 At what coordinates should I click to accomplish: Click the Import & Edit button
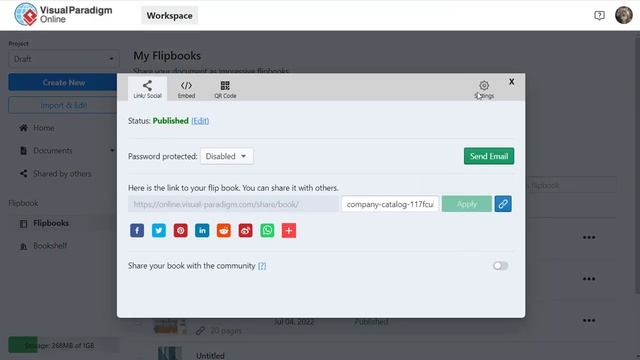click(64, 105)
